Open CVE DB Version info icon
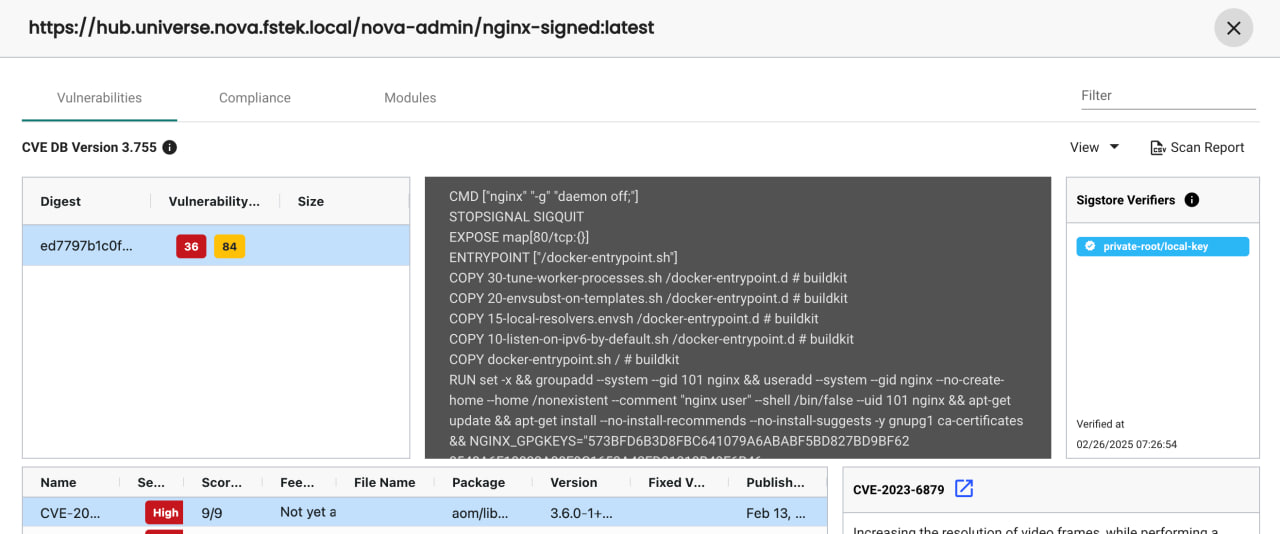Image resolution: width=1280 pixels, height=534 pixels. (x=170, y=147)
